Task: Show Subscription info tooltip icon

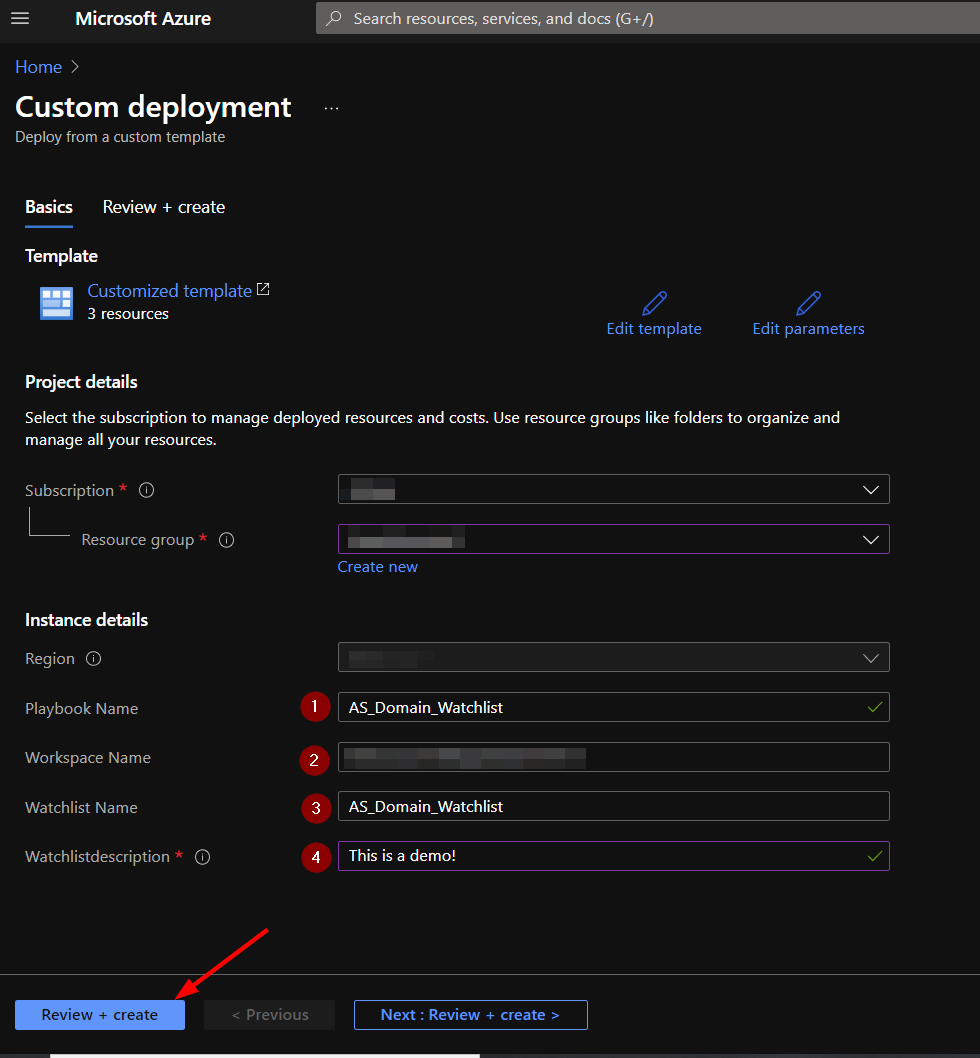Action: coord(146,491)
